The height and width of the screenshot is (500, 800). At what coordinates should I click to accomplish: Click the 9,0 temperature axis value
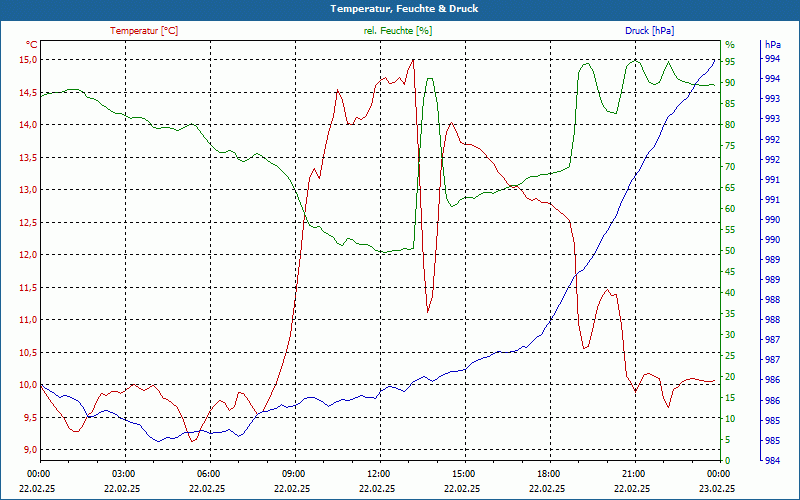point(31,449)
